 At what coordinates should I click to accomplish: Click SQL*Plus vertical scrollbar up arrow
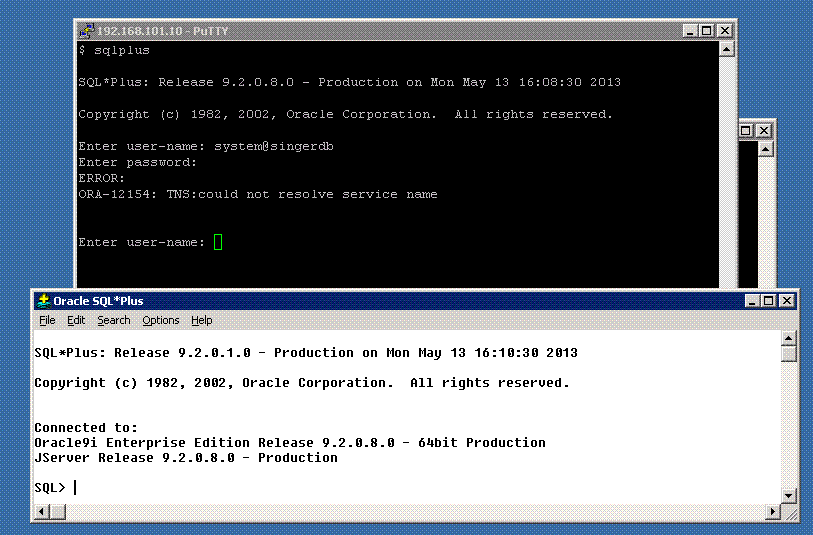(x=788, y=339)
